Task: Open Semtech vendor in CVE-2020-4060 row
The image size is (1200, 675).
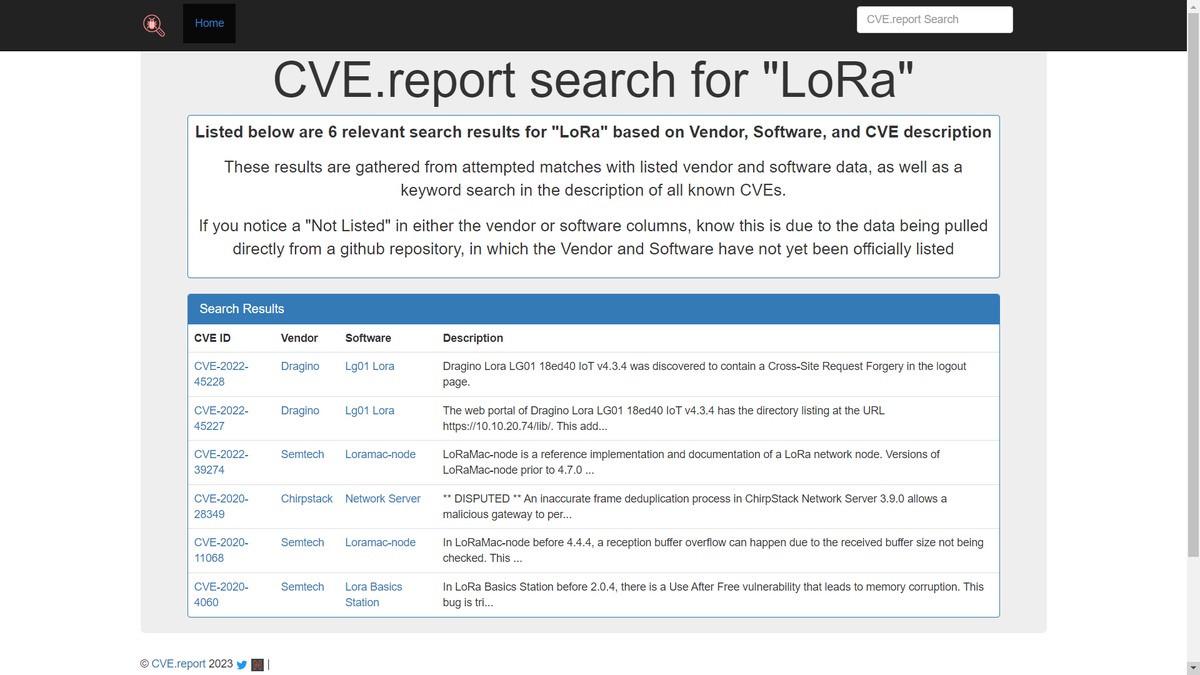Action: [x=302, y=586]
